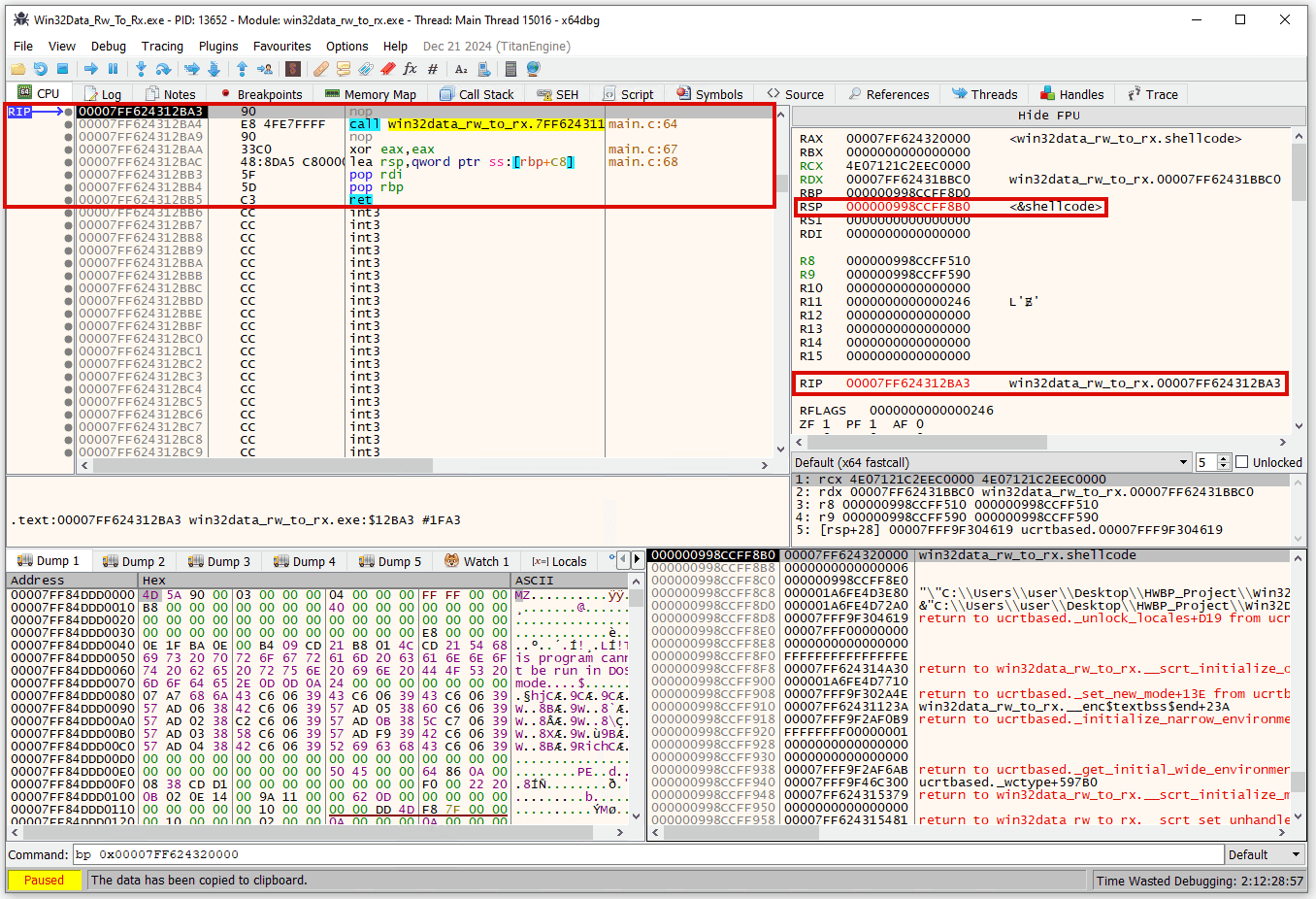Toggle the Unlocked checkbox

[1241, 462]
